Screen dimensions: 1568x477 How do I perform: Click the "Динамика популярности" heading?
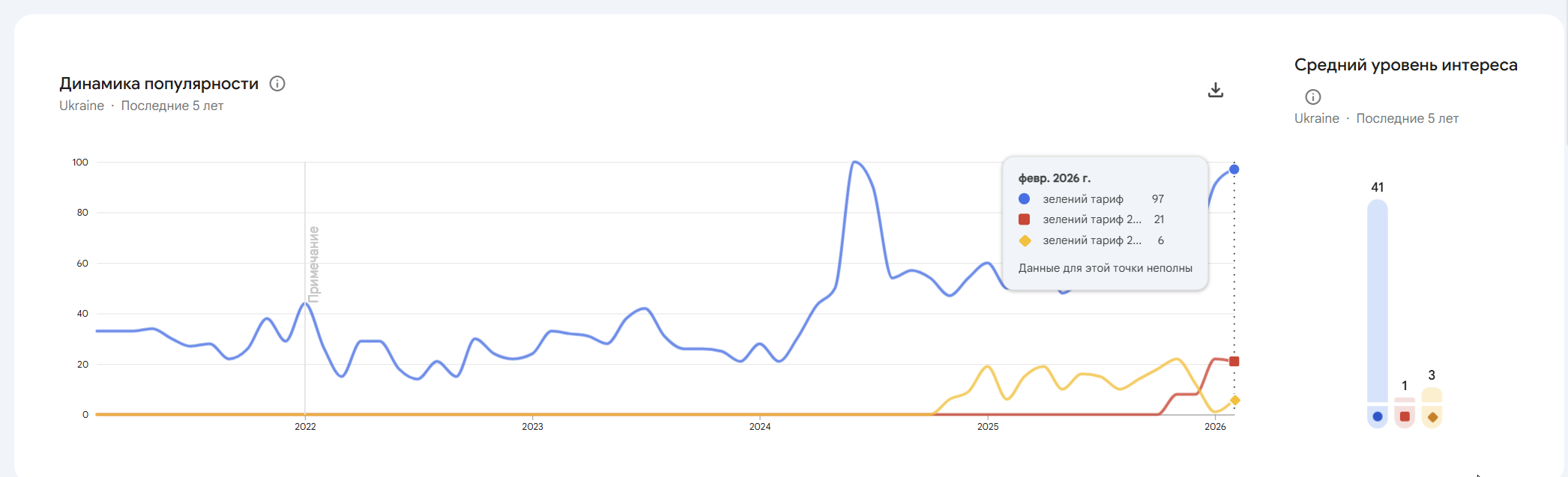tap(159, 84)
